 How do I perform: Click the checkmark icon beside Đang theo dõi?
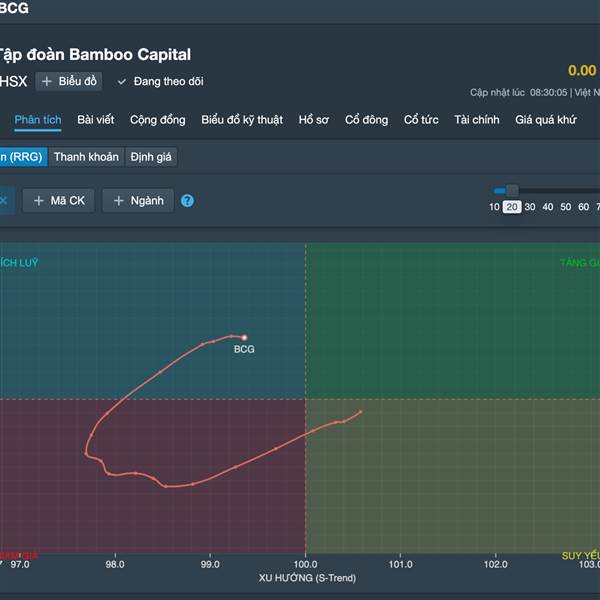point(122,82)
